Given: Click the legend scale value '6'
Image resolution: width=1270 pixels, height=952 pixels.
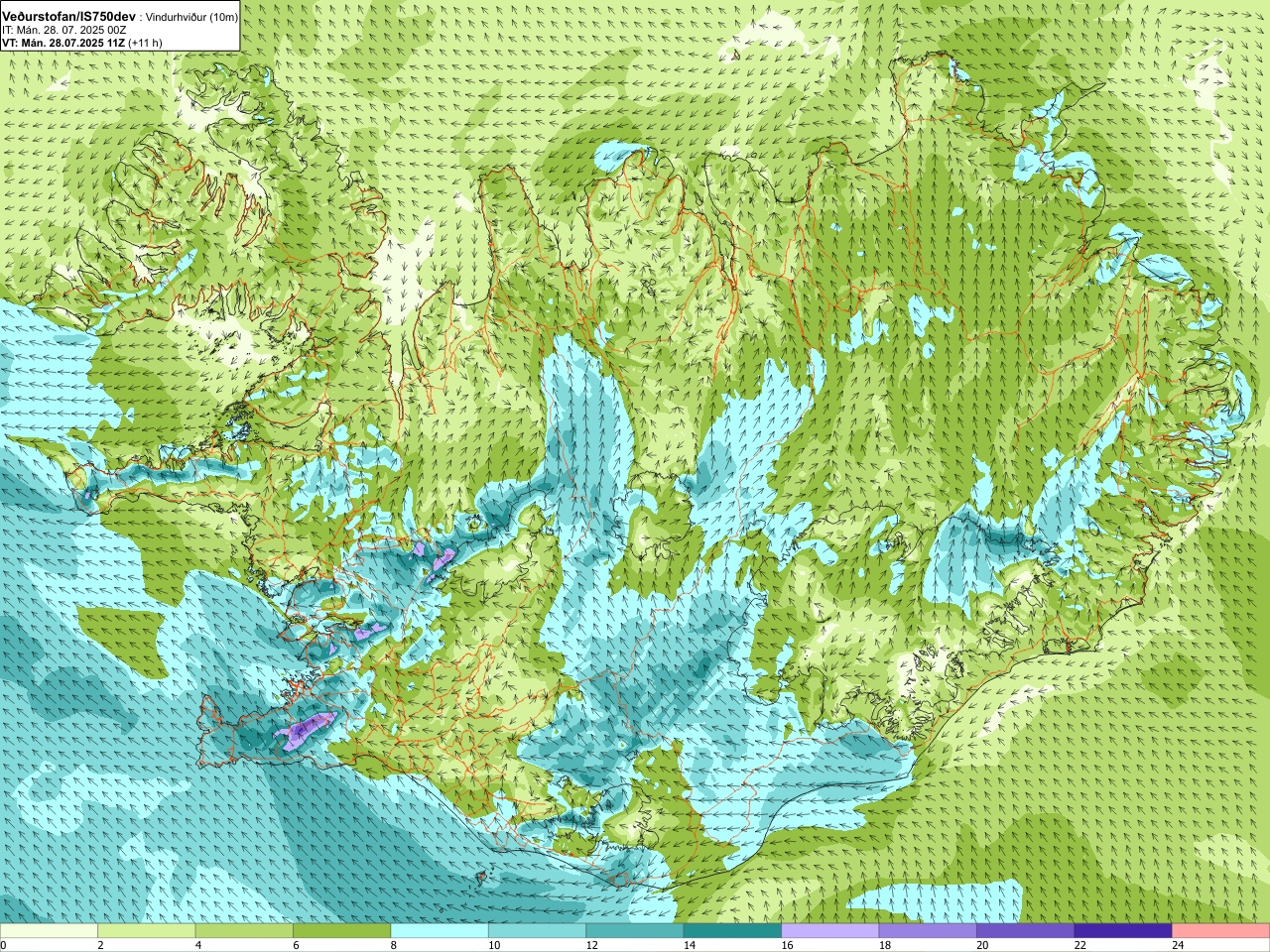Looking at the screenshot, I should point(296,945).
